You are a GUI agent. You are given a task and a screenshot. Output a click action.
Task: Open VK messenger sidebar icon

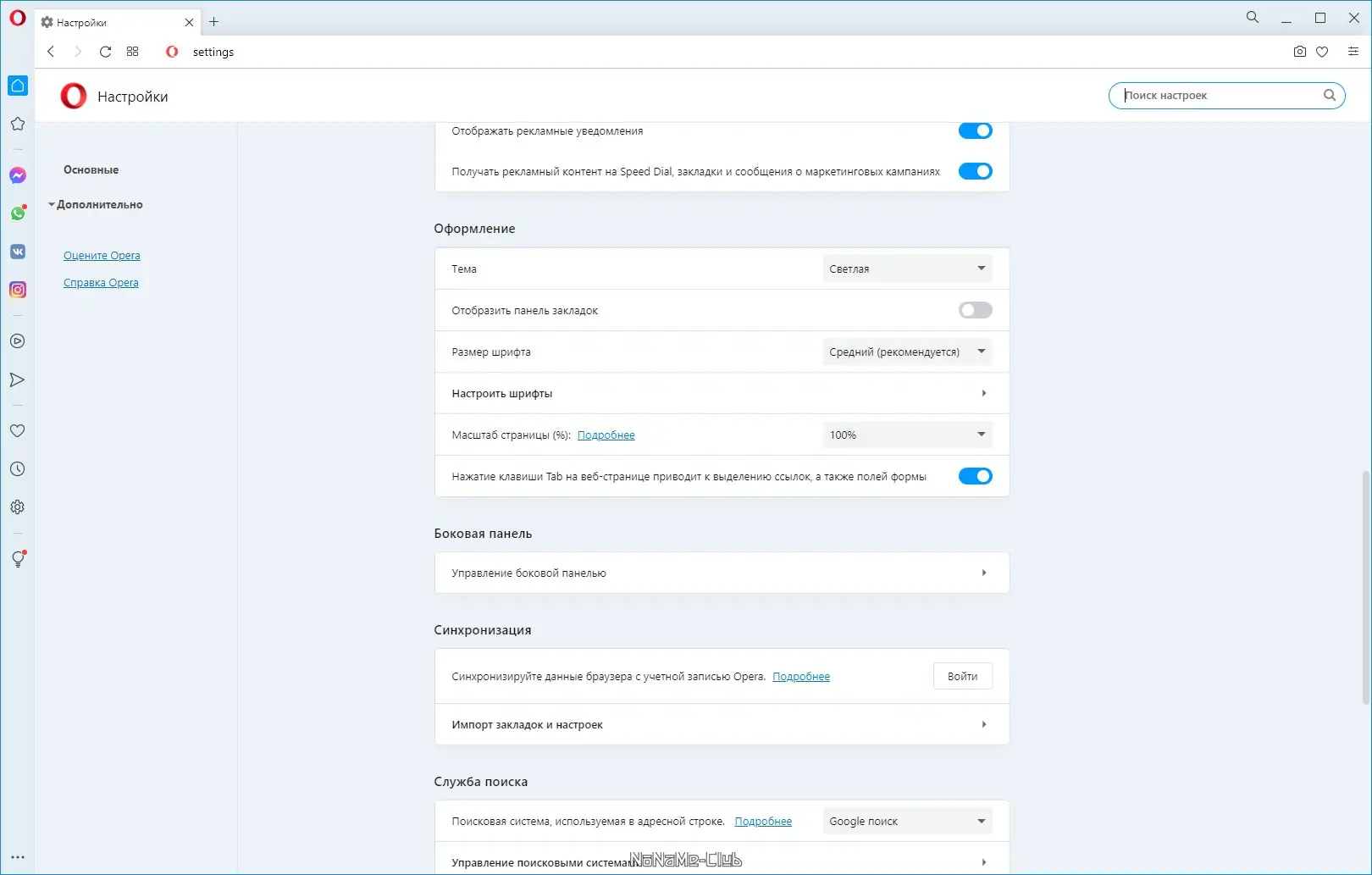click(18, 252)
